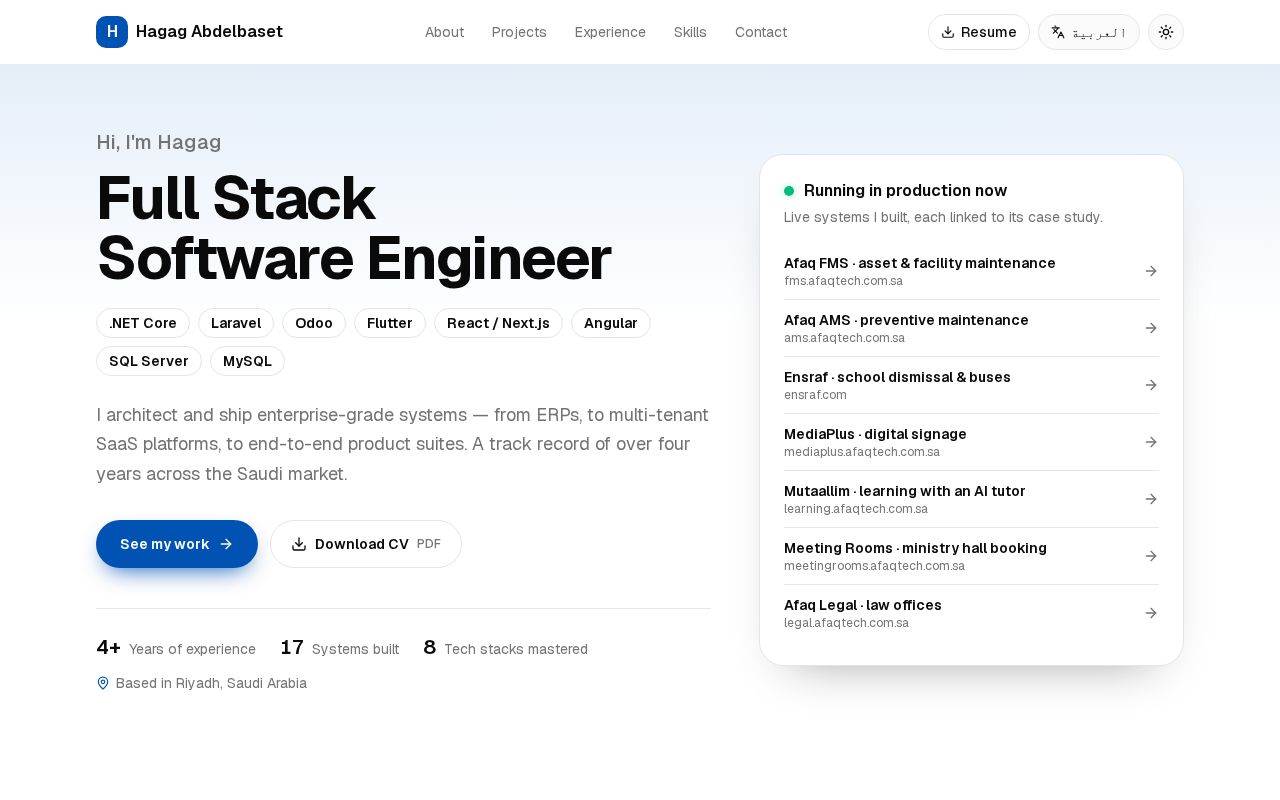1280x800 pixels.
Task: Click the React / Next.js tag
Action: click(x=498, y=323)
